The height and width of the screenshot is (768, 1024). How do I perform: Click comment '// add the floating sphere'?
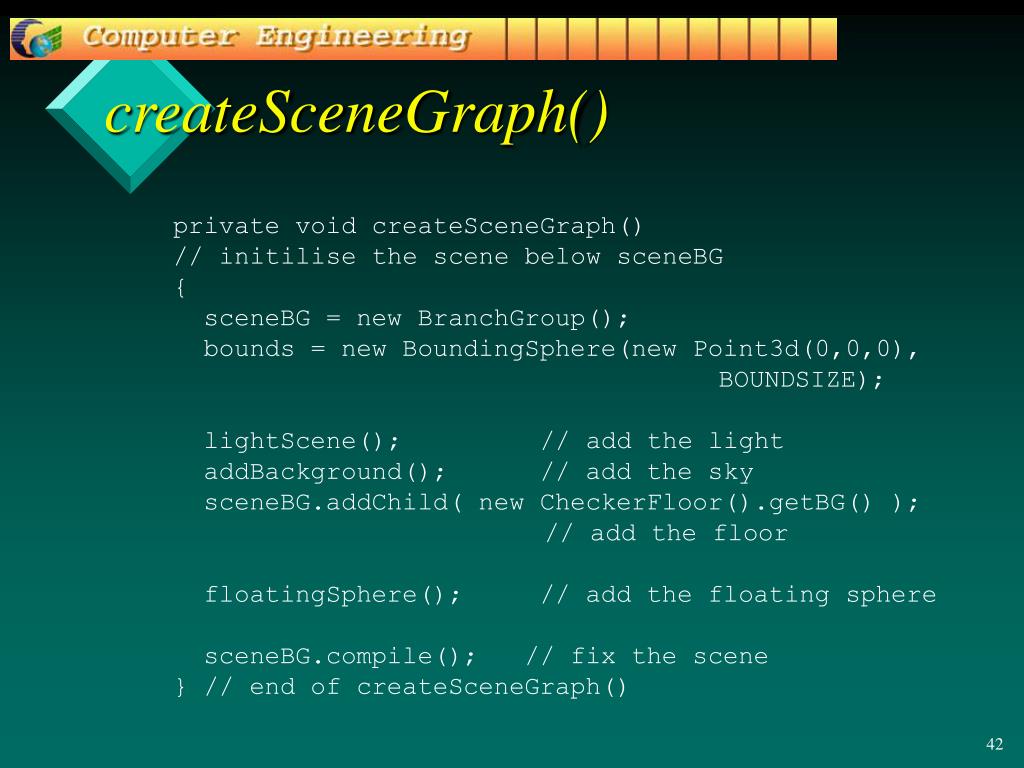(x=738, y=595)
